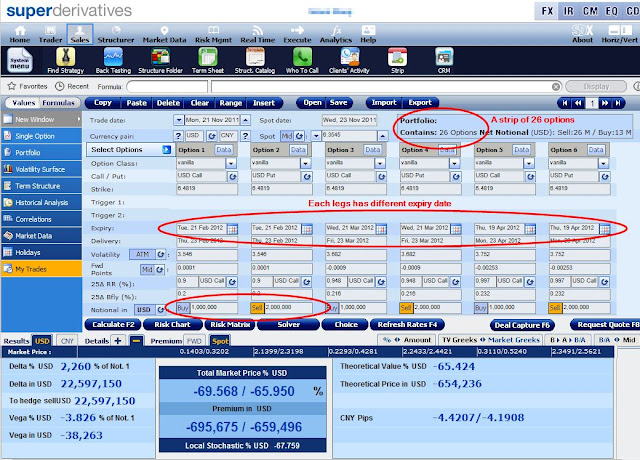
Task: Open the Market Data top navigation icon
Action: click(164, 34)
